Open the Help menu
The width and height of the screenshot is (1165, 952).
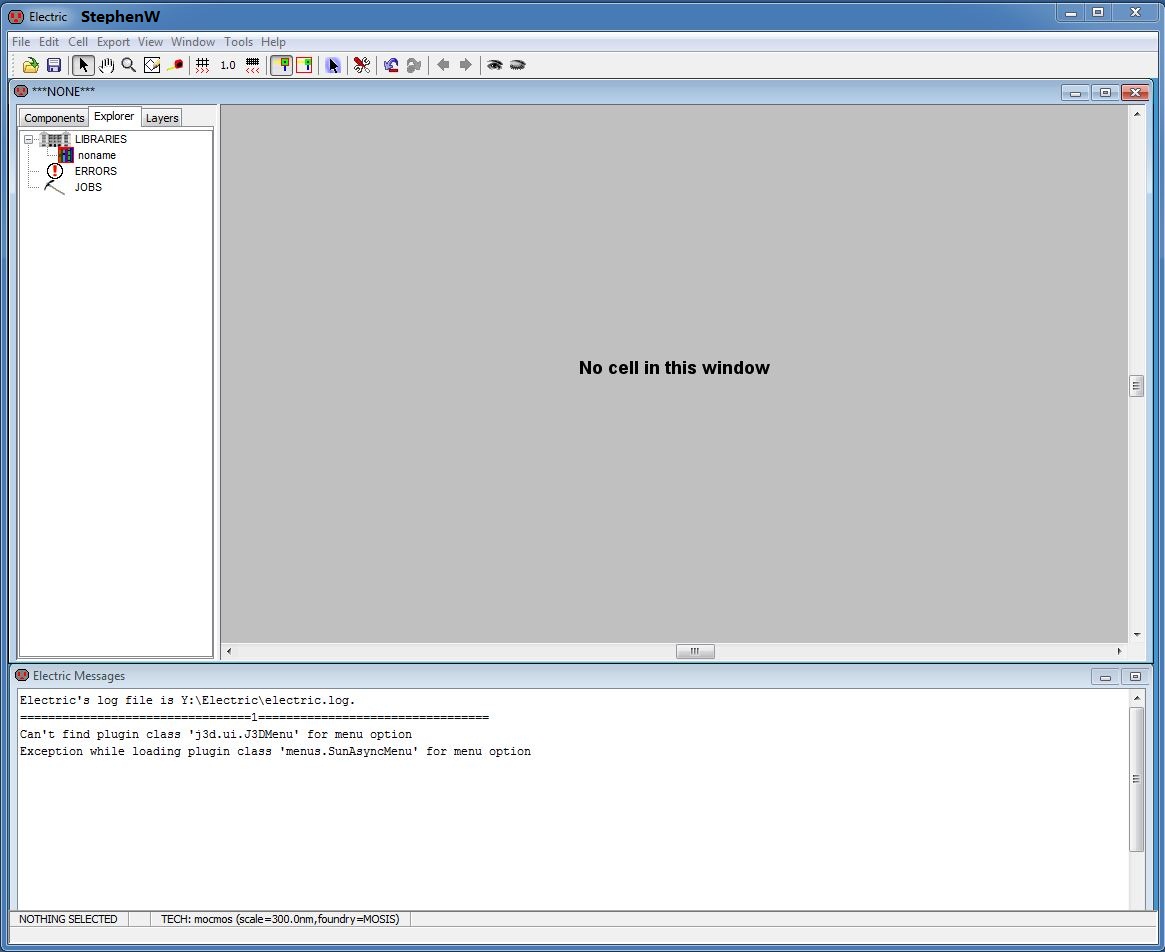pos(273,42)
